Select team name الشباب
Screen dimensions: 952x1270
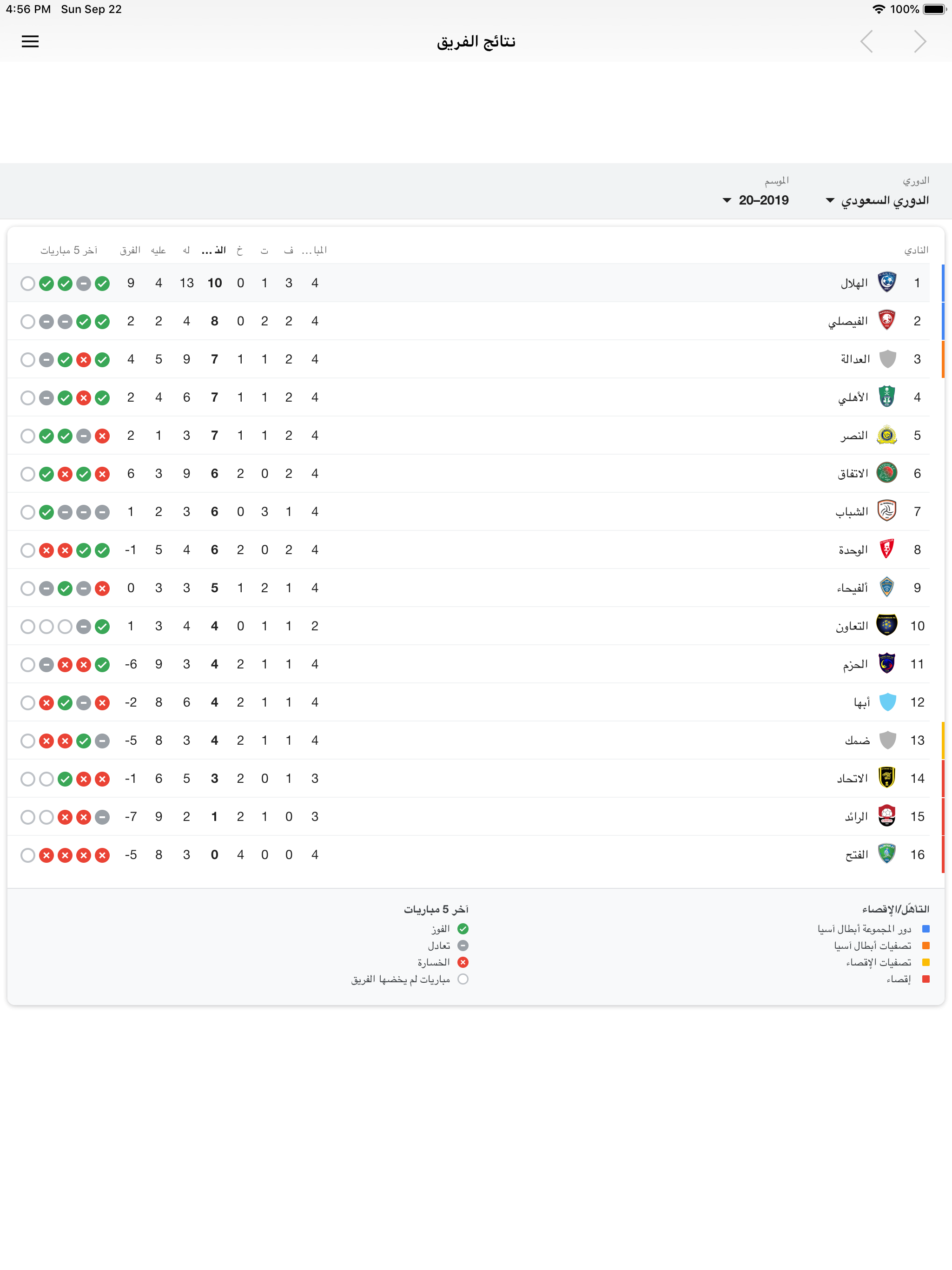852,511
